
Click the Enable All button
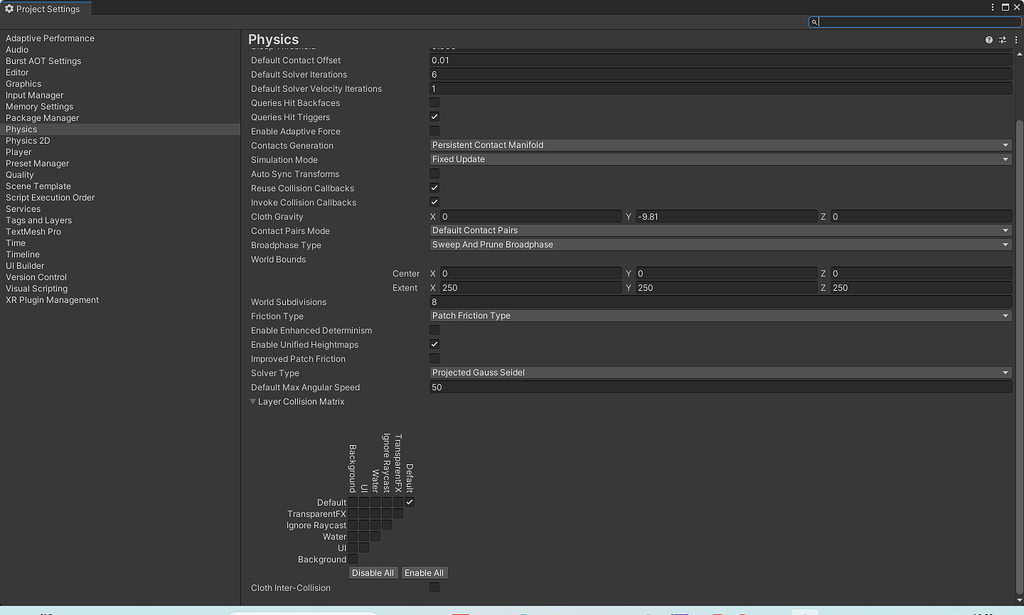pos(424,572)
